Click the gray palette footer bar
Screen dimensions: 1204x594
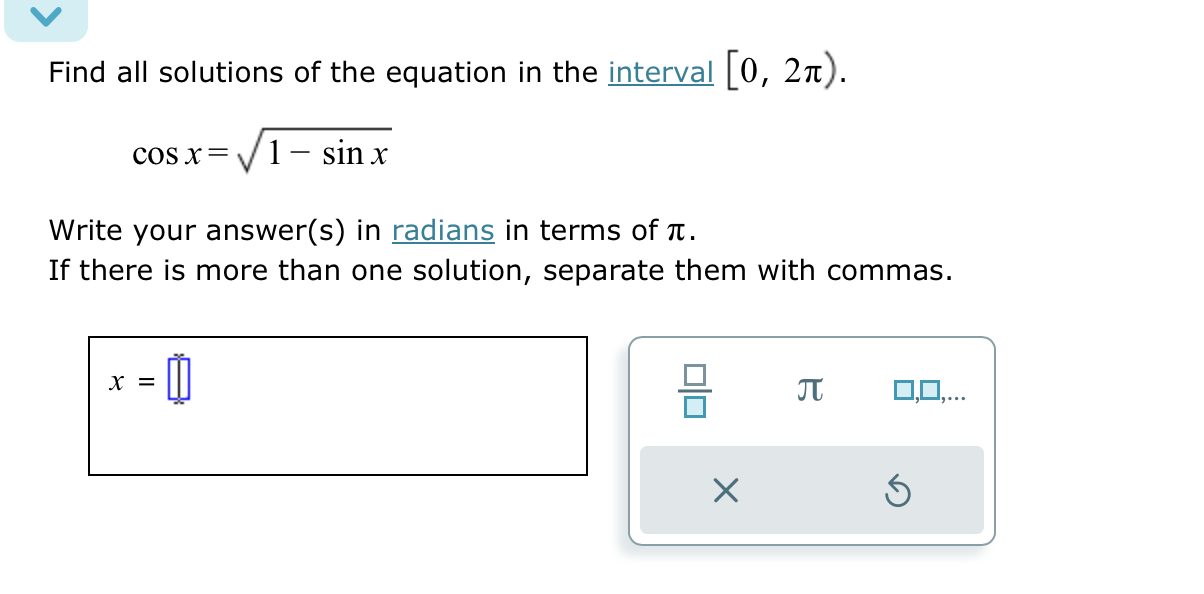tap(811, 489)
